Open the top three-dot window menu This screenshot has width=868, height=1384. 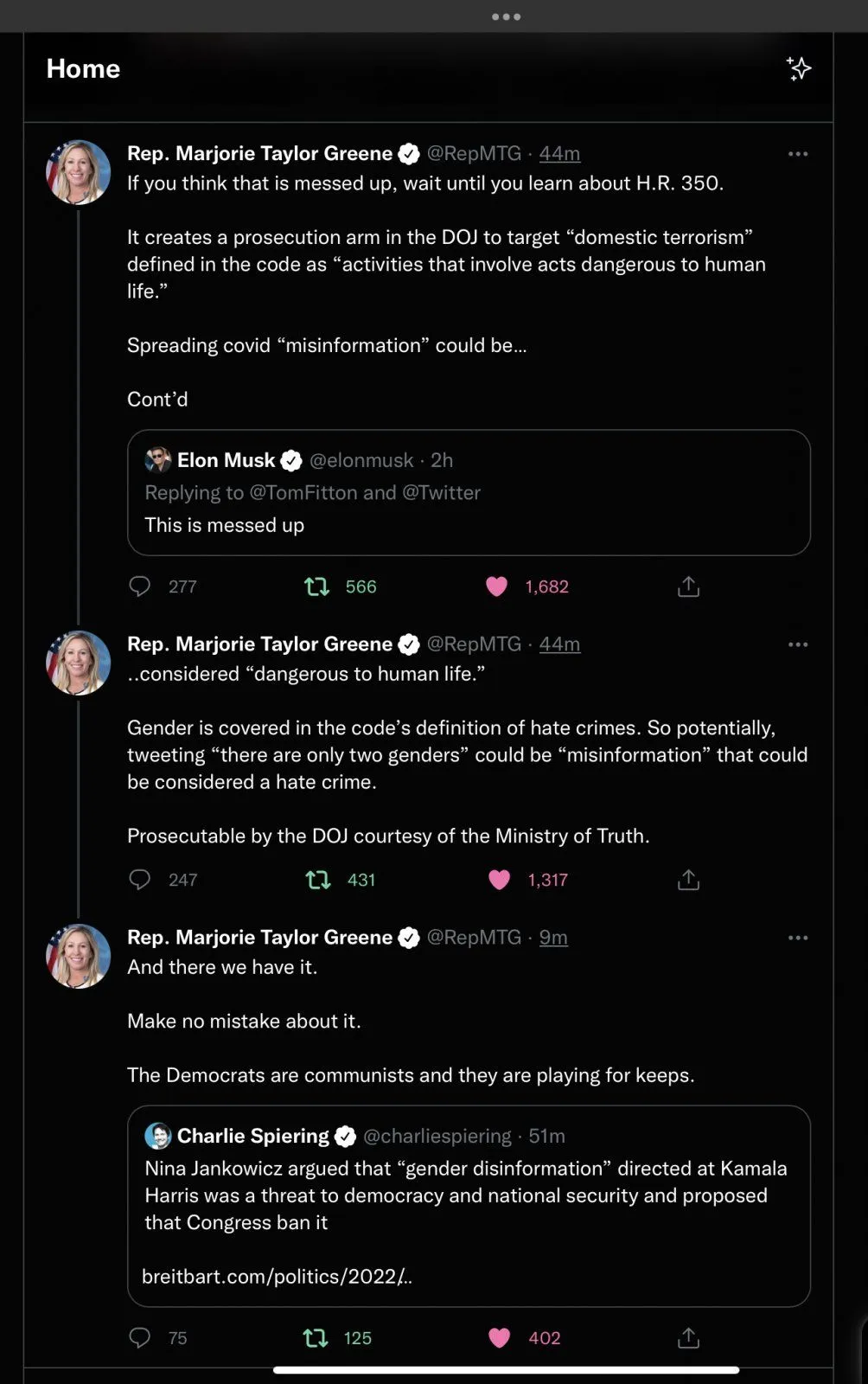(x=506, y=16)
